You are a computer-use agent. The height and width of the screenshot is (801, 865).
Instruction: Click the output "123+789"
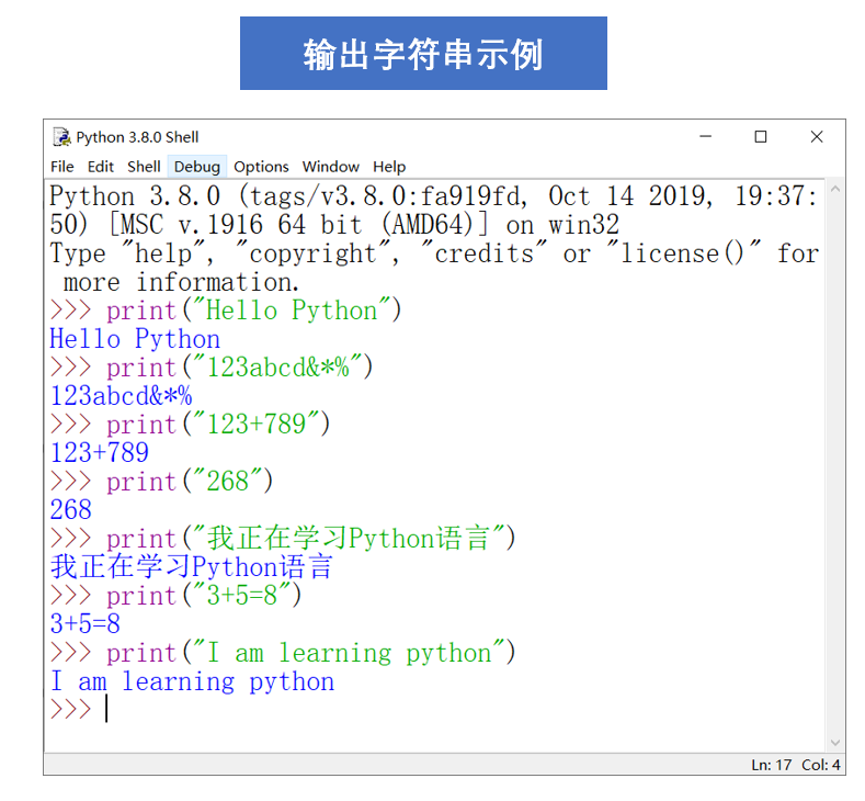(x=99, y=453)
